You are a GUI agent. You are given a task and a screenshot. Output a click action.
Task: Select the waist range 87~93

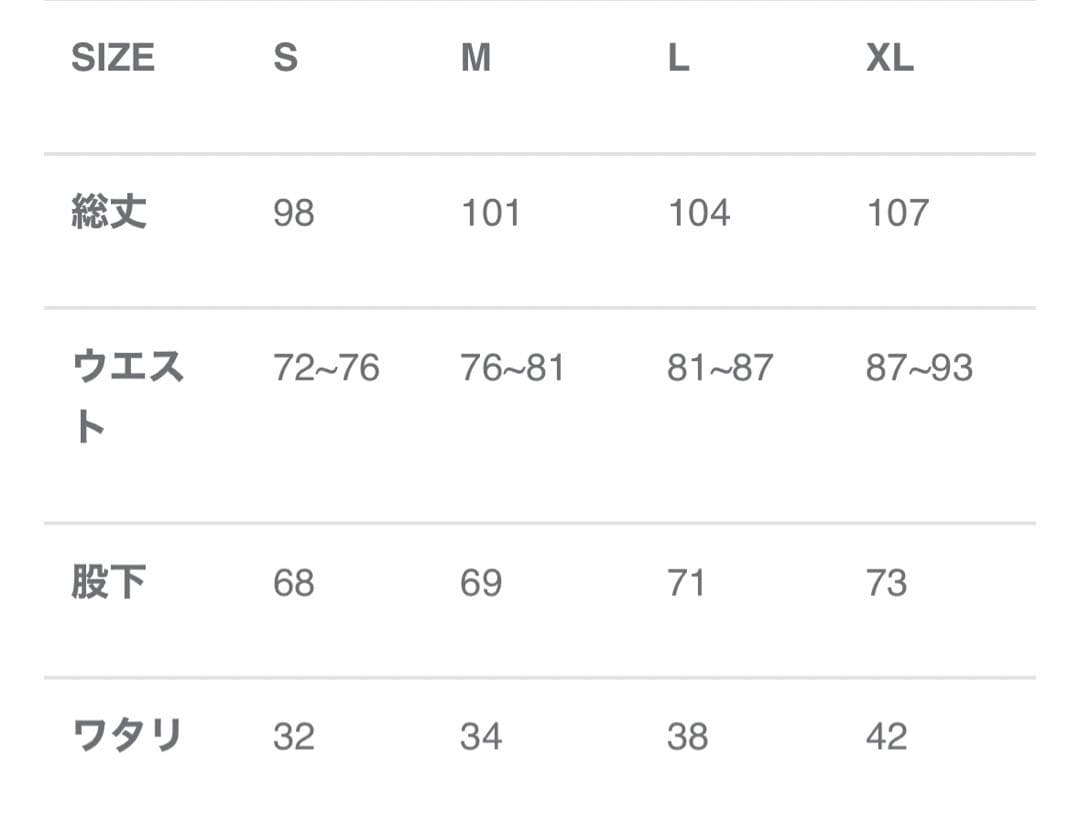coord(919,368)
